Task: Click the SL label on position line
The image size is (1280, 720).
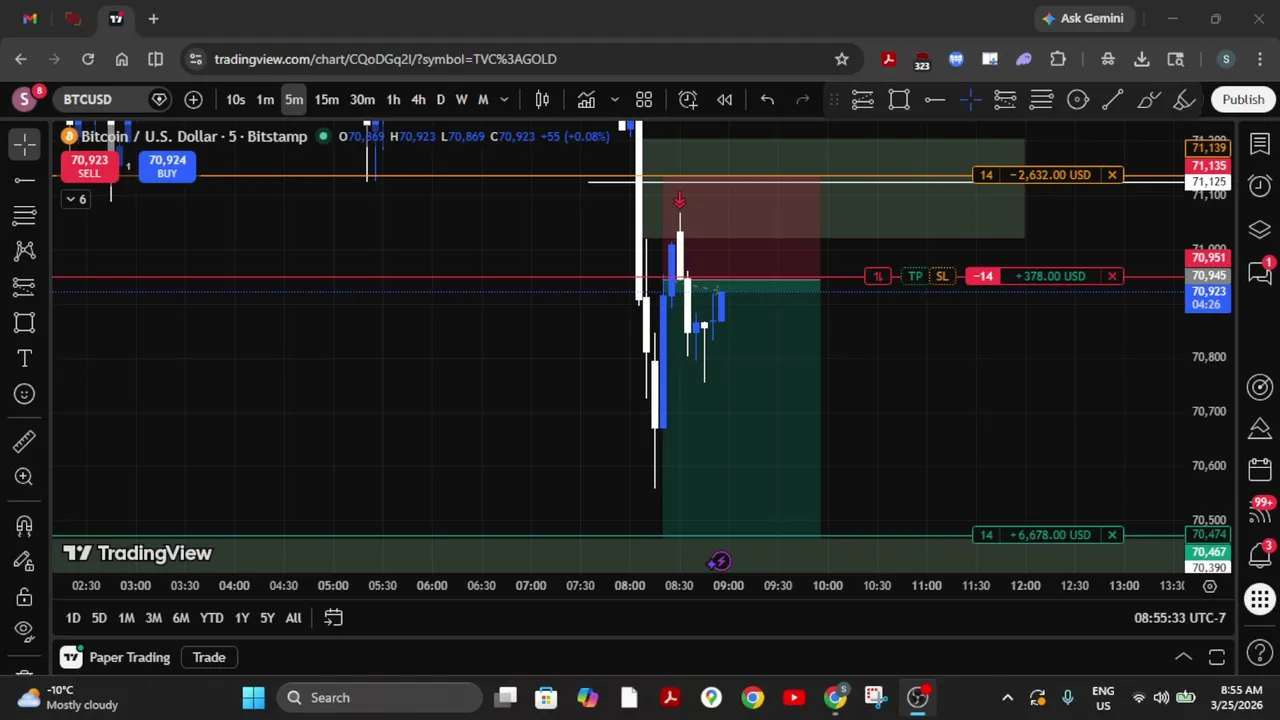Action: (x=942, y=276)
